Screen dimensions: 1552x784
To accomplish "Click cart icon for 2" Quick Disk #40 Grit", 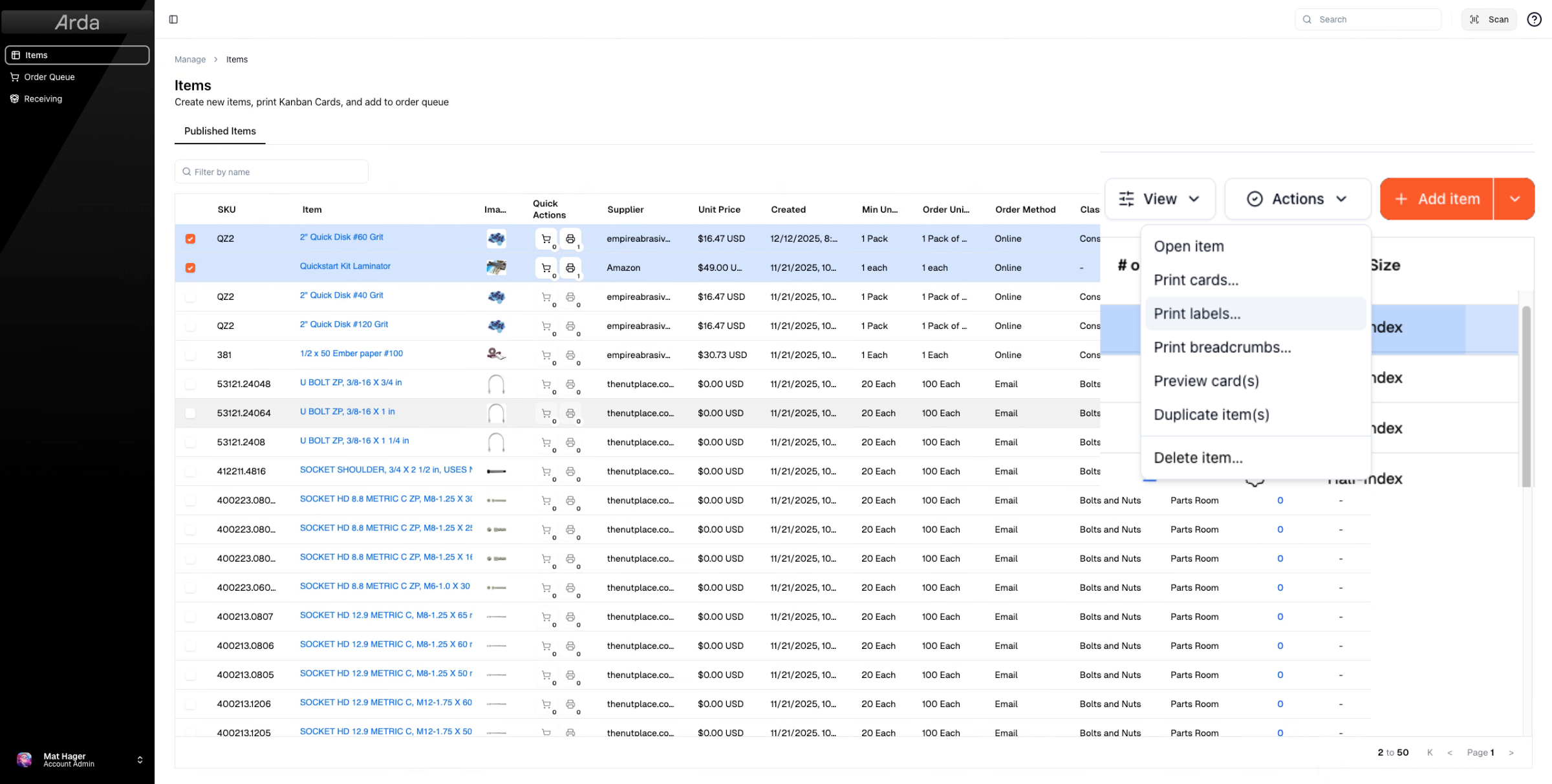I will click(546, 297).
